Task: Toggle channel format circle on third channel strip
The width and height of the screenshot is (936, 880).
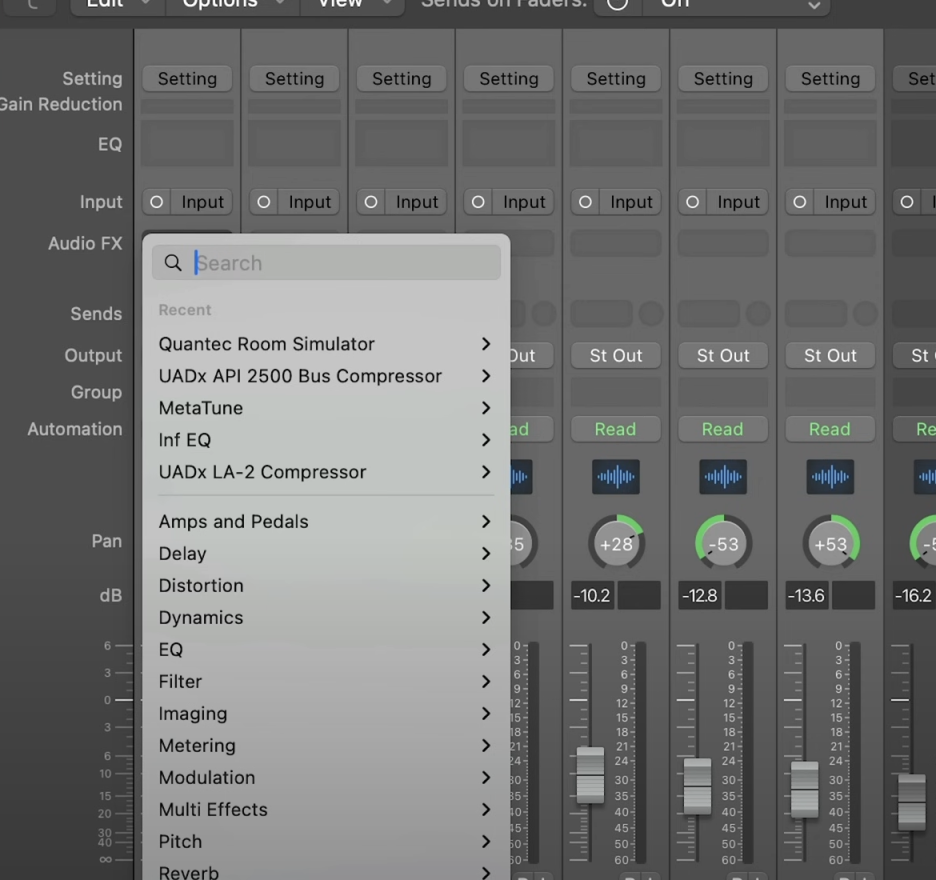Action: [x=371, y=202]
